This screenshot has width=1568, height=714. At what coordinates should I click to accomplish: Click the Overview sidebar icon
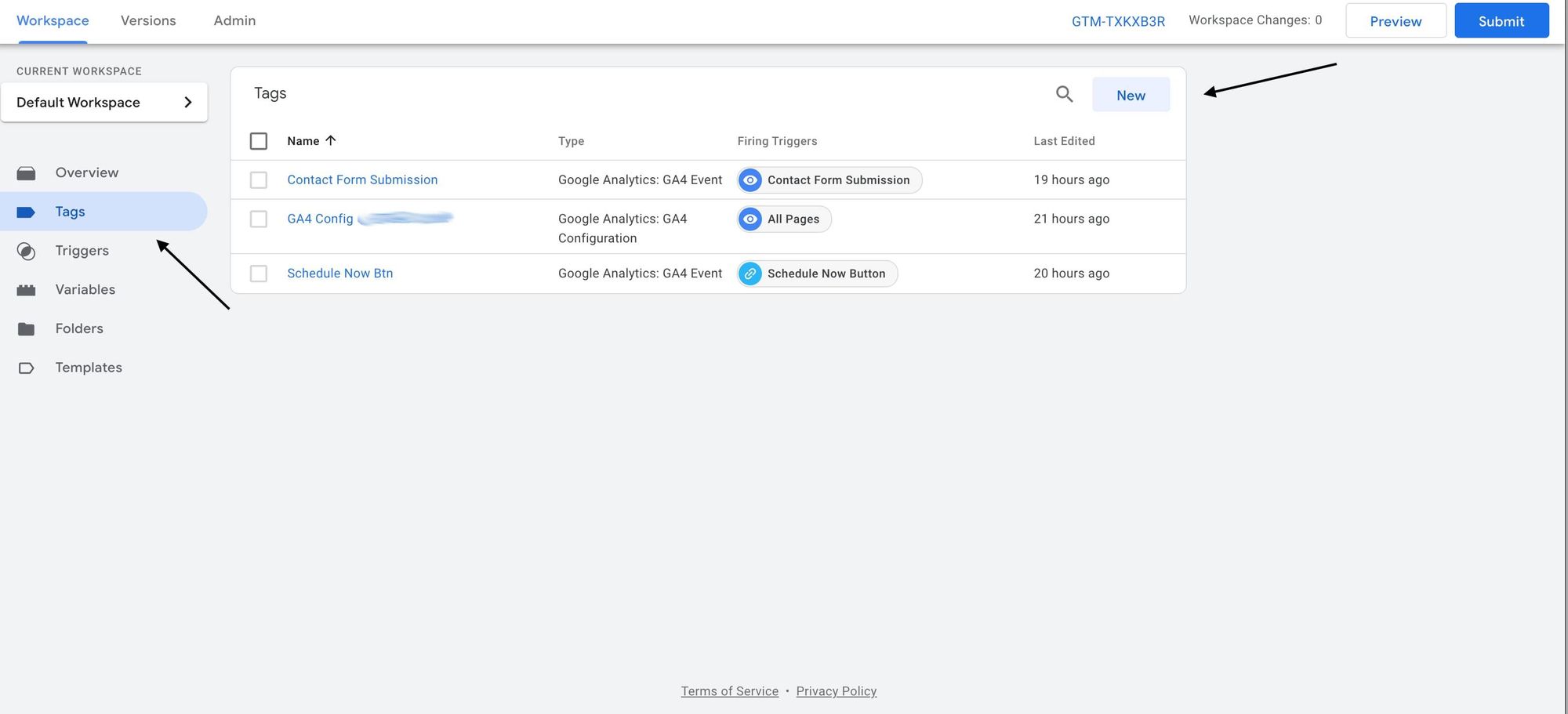tap(26, 173)
